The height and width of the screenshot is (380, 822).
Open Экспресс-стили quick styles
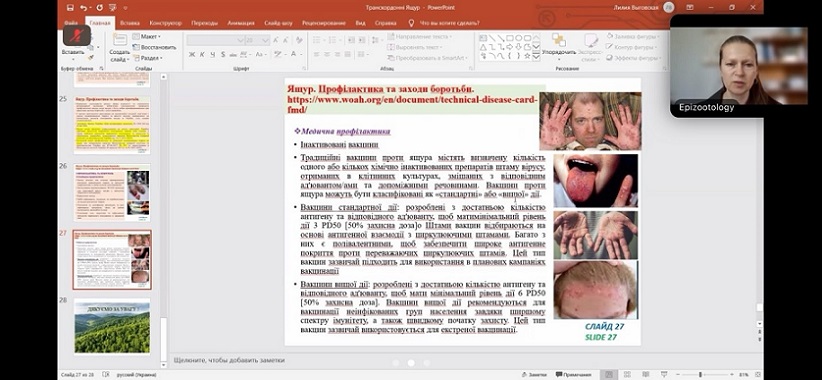(x=591, y=47)
